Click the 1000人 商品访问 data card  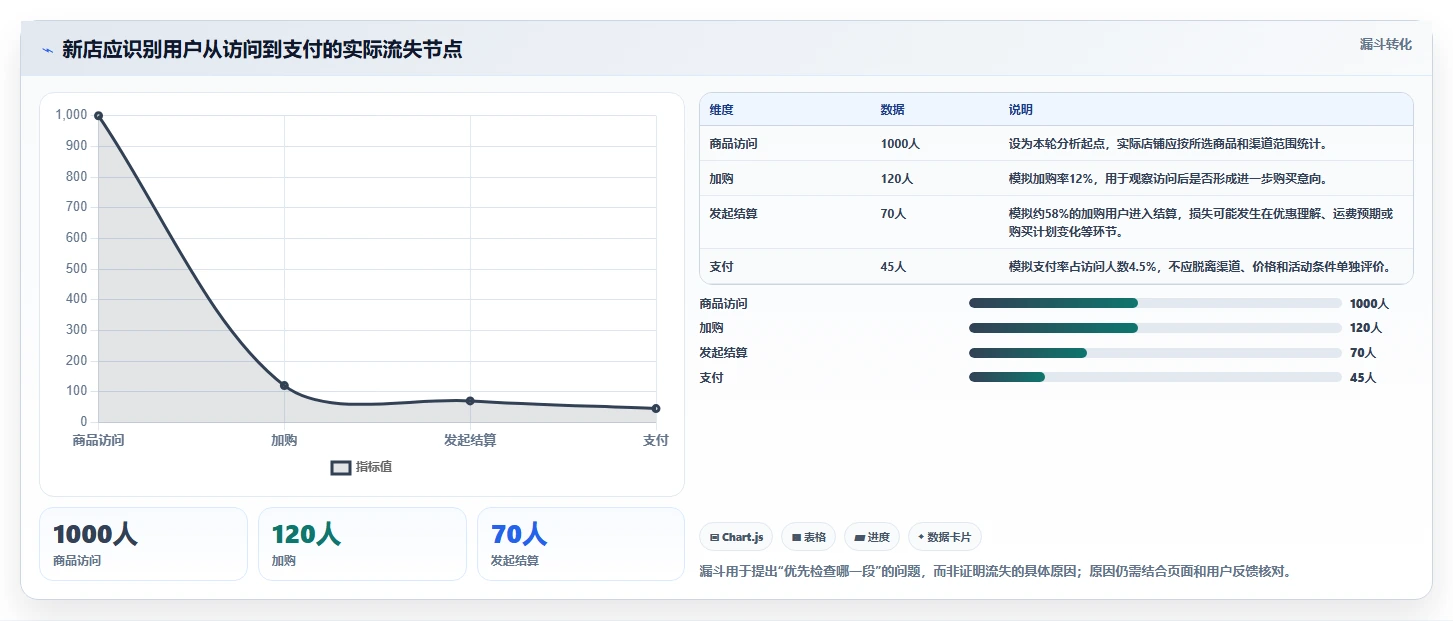click(x=143, y=544)
